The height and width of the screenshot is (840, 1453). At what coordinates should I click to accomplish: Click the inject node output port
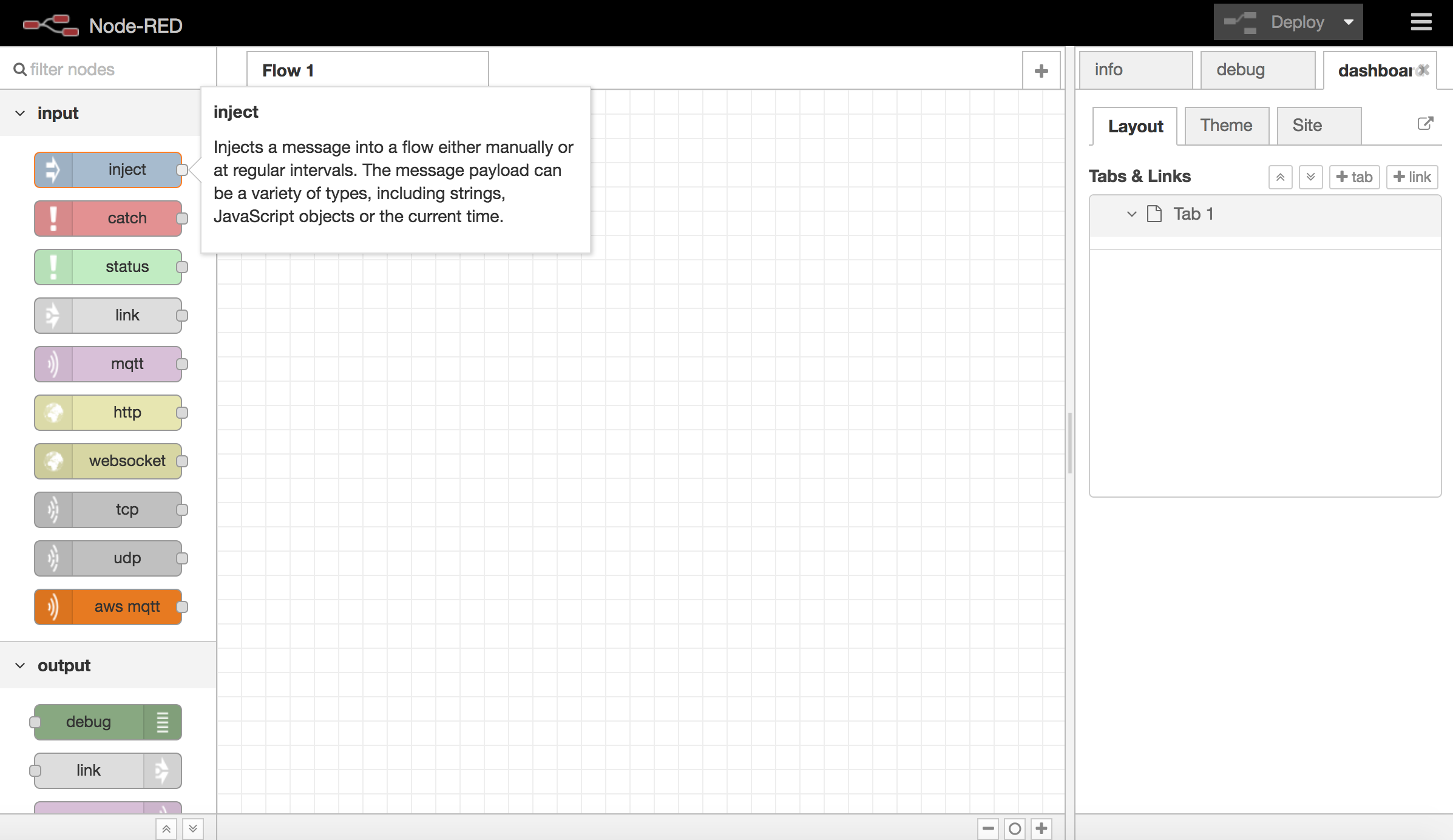pos(182,170)
